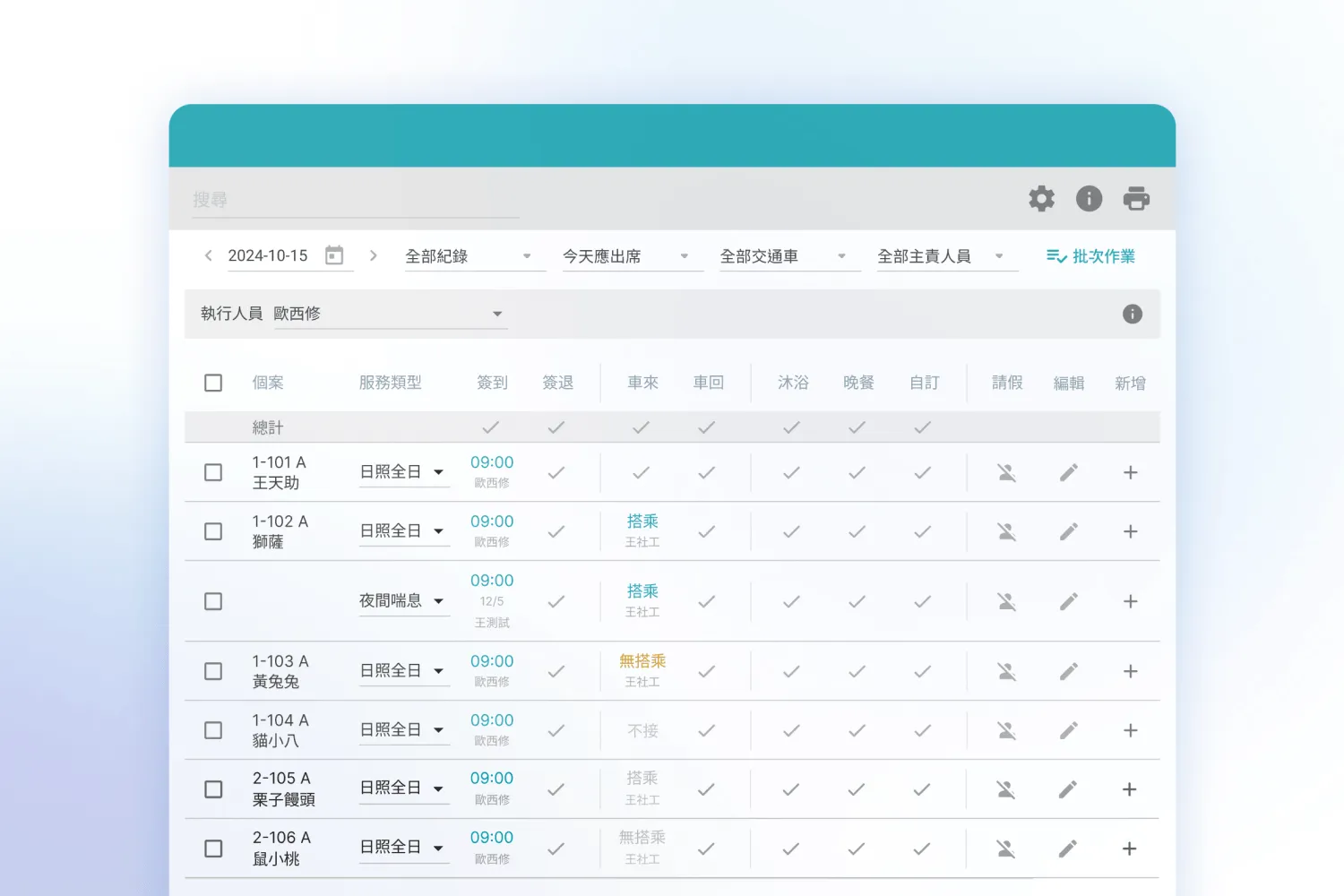Mark leave for 黃兔兔

[x=1007, y=671]
